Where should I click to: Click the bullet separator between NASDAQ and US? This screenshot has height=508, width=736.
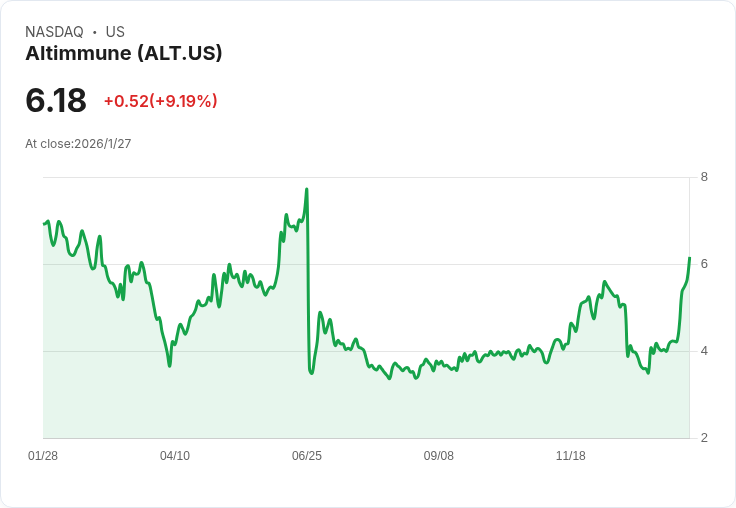coord(94,32)
